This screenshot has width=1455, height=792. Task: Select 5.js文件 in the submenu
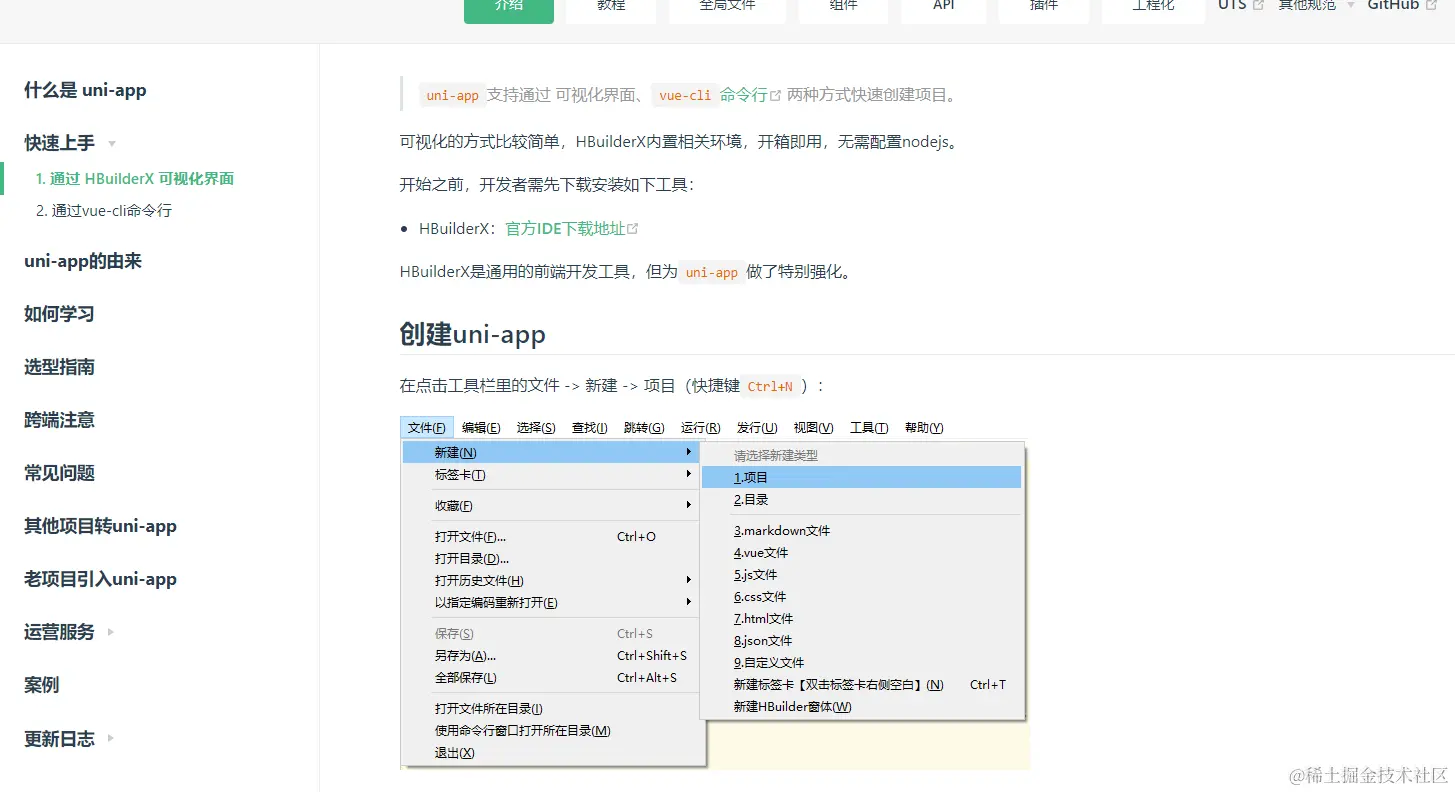[x=862, y=575]
